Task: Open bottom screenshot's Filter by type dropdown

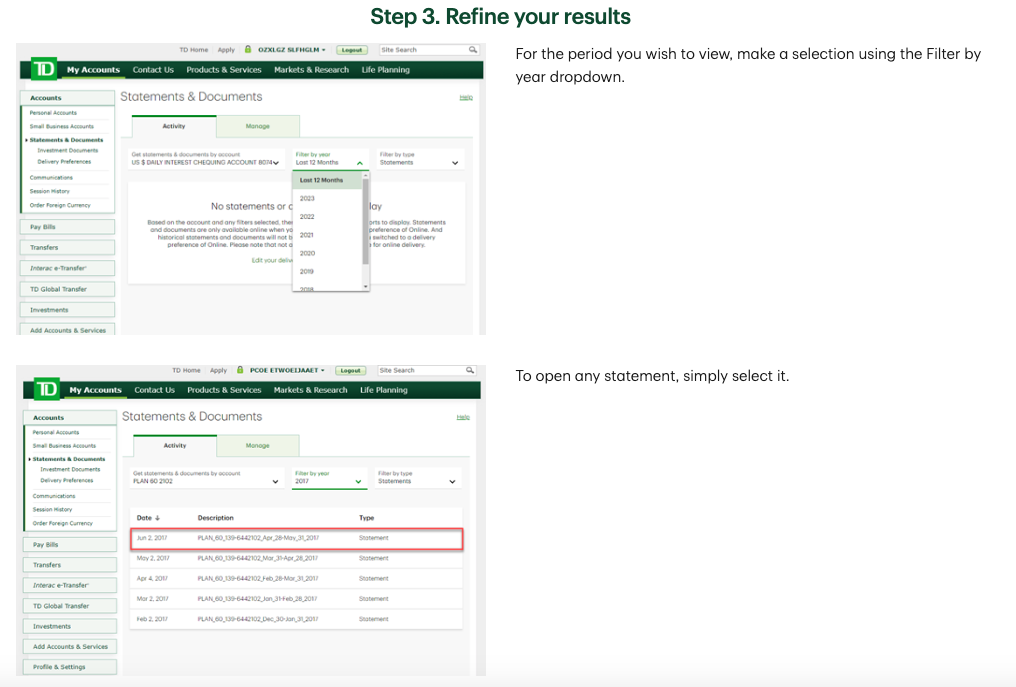Action: (x=417, y=478)
